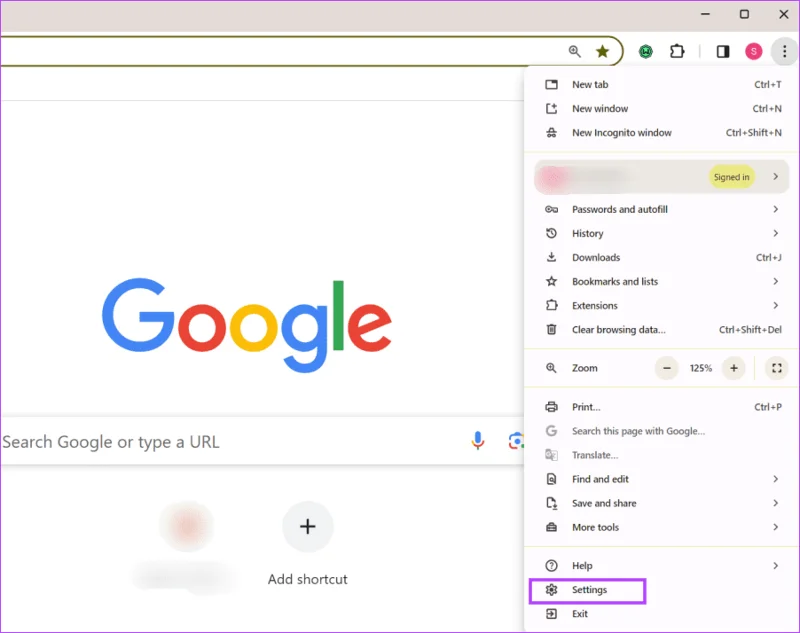Click the bookmark star in address bar
The height and width of the screenshot is (633, 800).
pyautogui.click(x=603, y=51)
